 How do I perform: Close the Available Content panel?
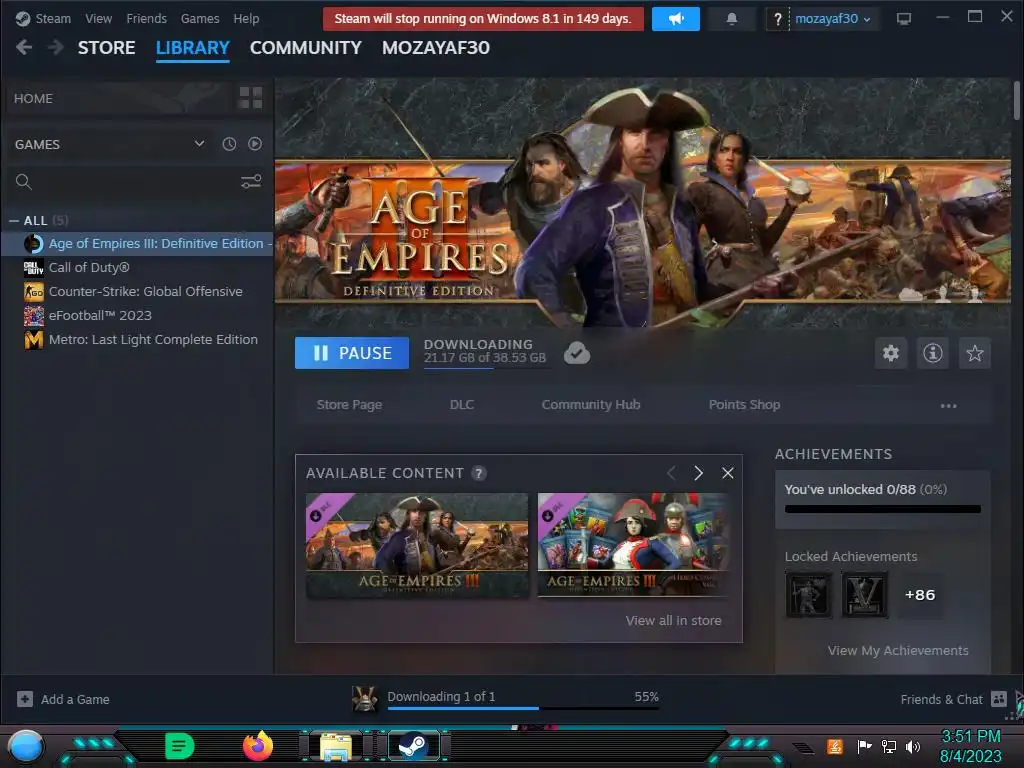728,473
